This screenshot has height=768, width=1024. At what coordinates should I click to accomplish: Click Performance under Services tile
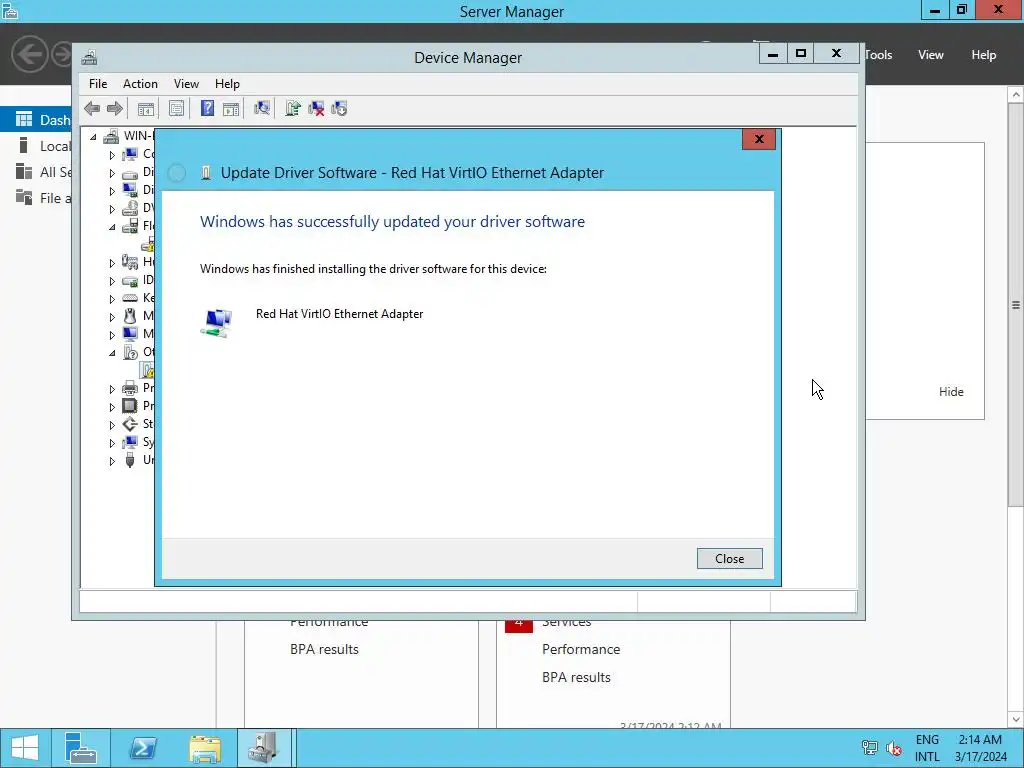point(581,649)
